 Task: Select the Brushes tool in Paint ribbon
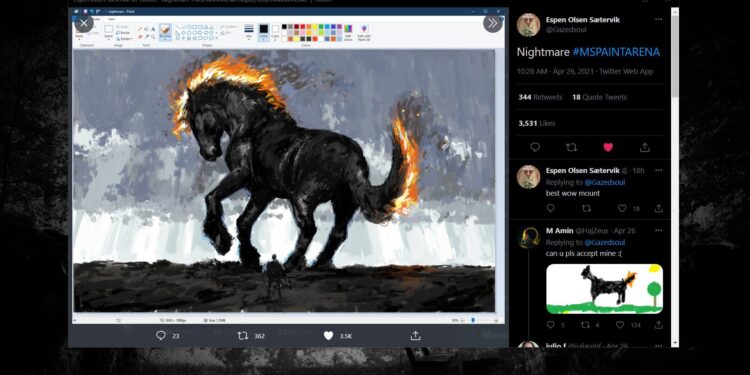point(165,32)
